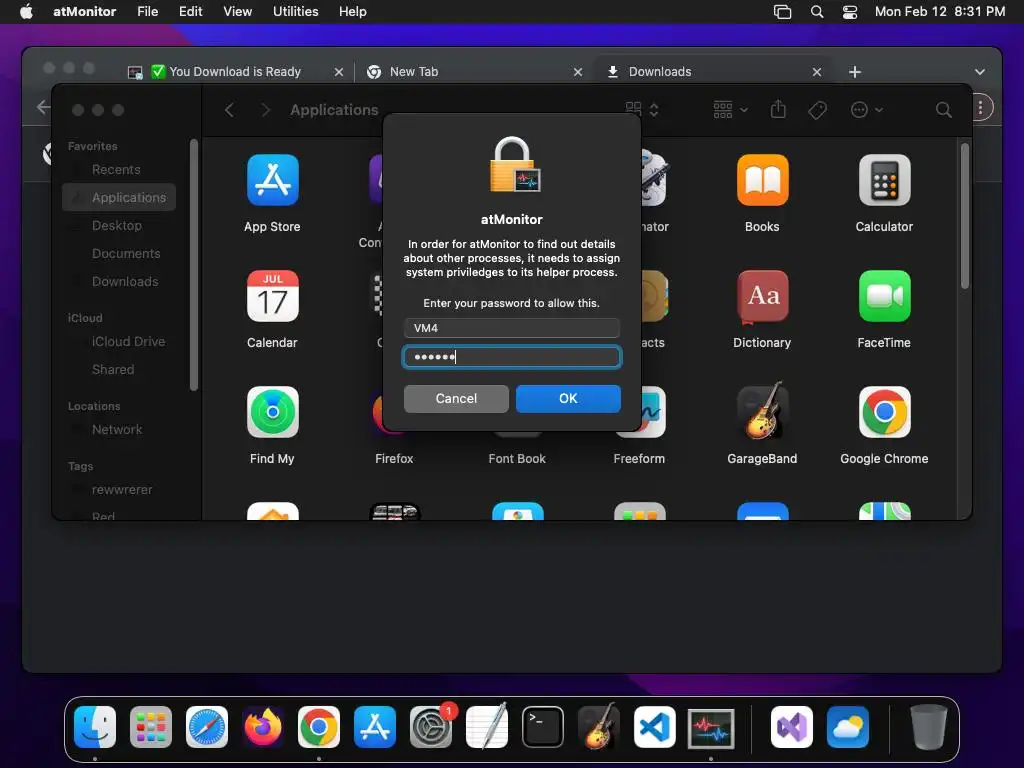Expand the browser tab list chevron
Viewport: 1024px width, 768px height.
point(980,72)
